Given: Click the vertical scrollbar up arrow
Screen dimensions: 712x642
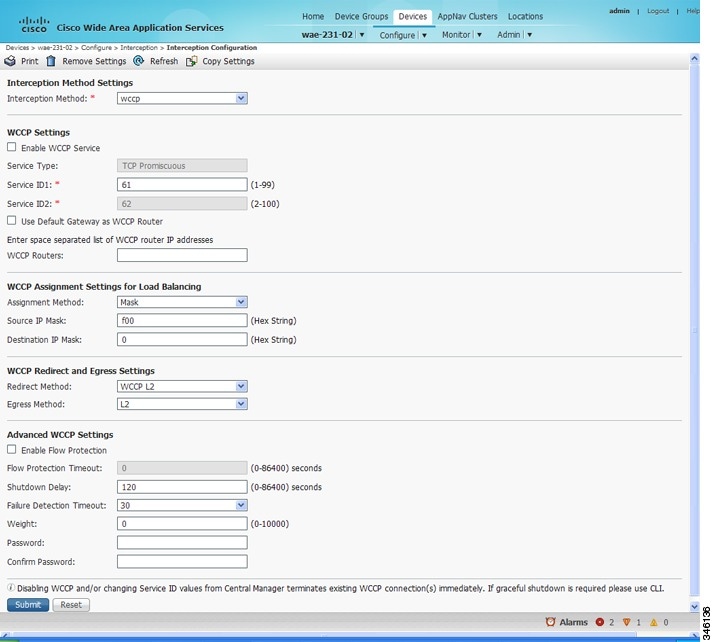Looking at the screenshot, I should click(694, 59).
